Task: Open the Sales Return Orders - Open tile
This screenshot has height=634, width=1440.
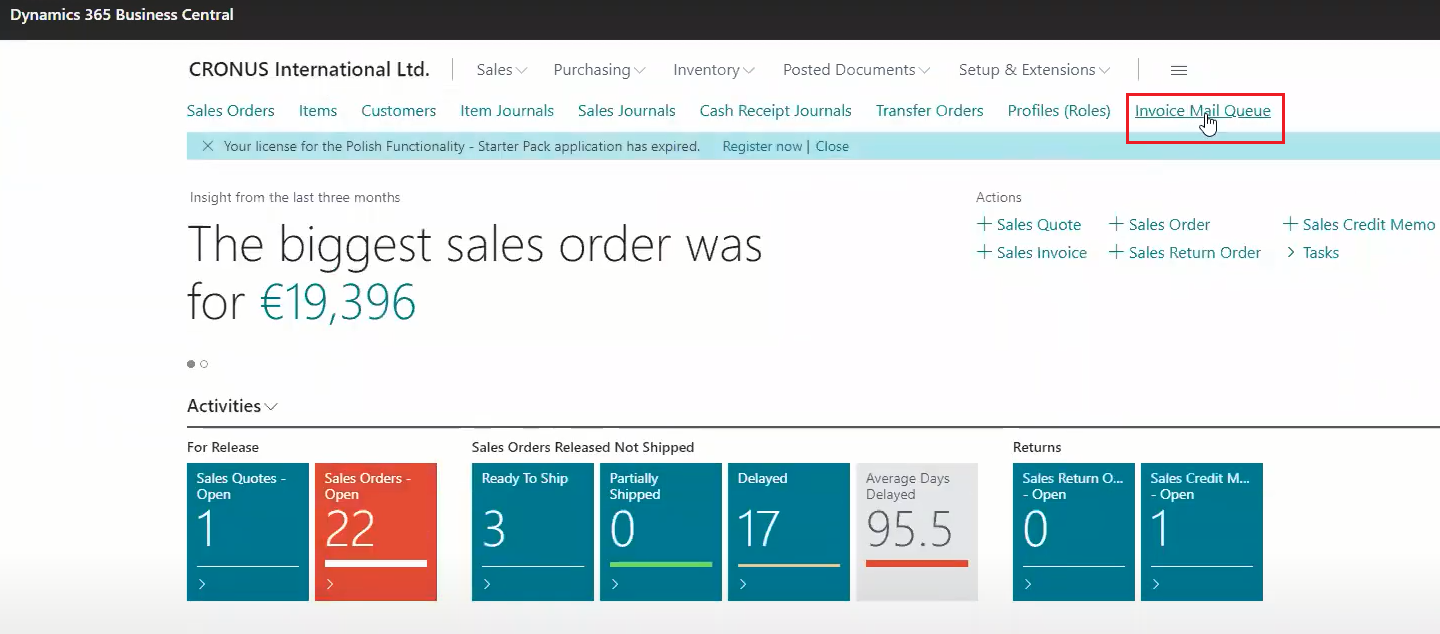Action: point(1074,532)
